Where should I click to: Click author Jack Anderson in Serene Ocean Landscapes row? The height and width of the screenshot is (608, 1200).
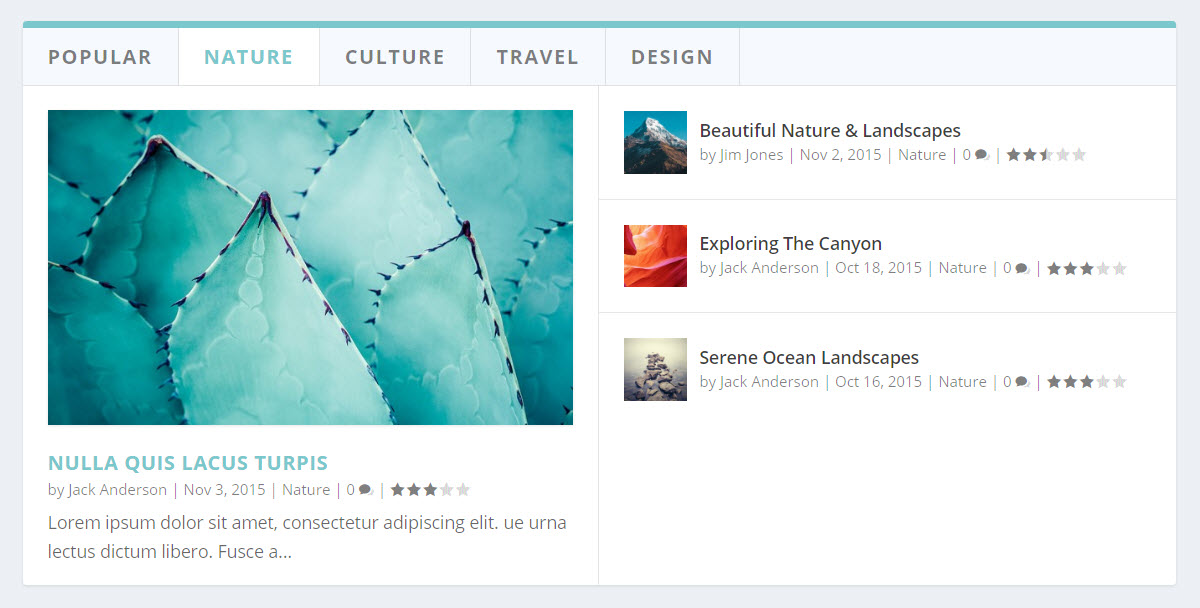tap(770, 382)
